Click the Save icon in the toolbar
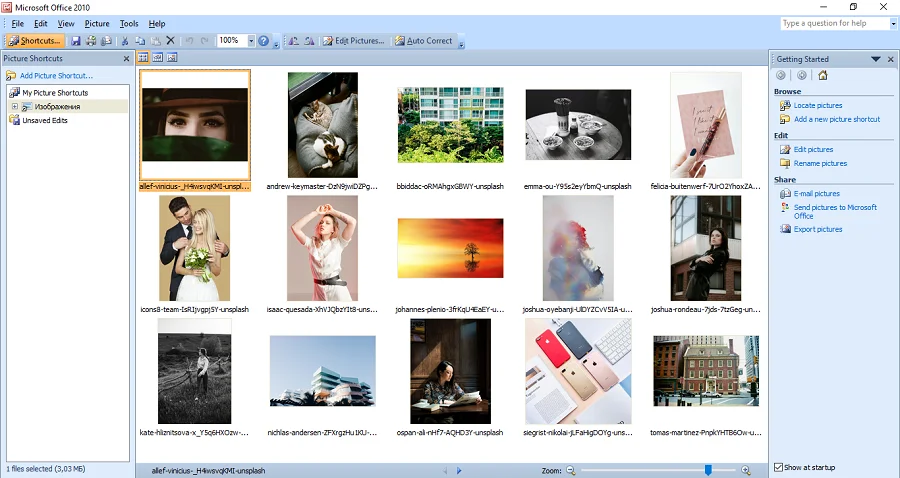Image resolution: width=900 pixels, height=478 pixels. click(76, 41)
